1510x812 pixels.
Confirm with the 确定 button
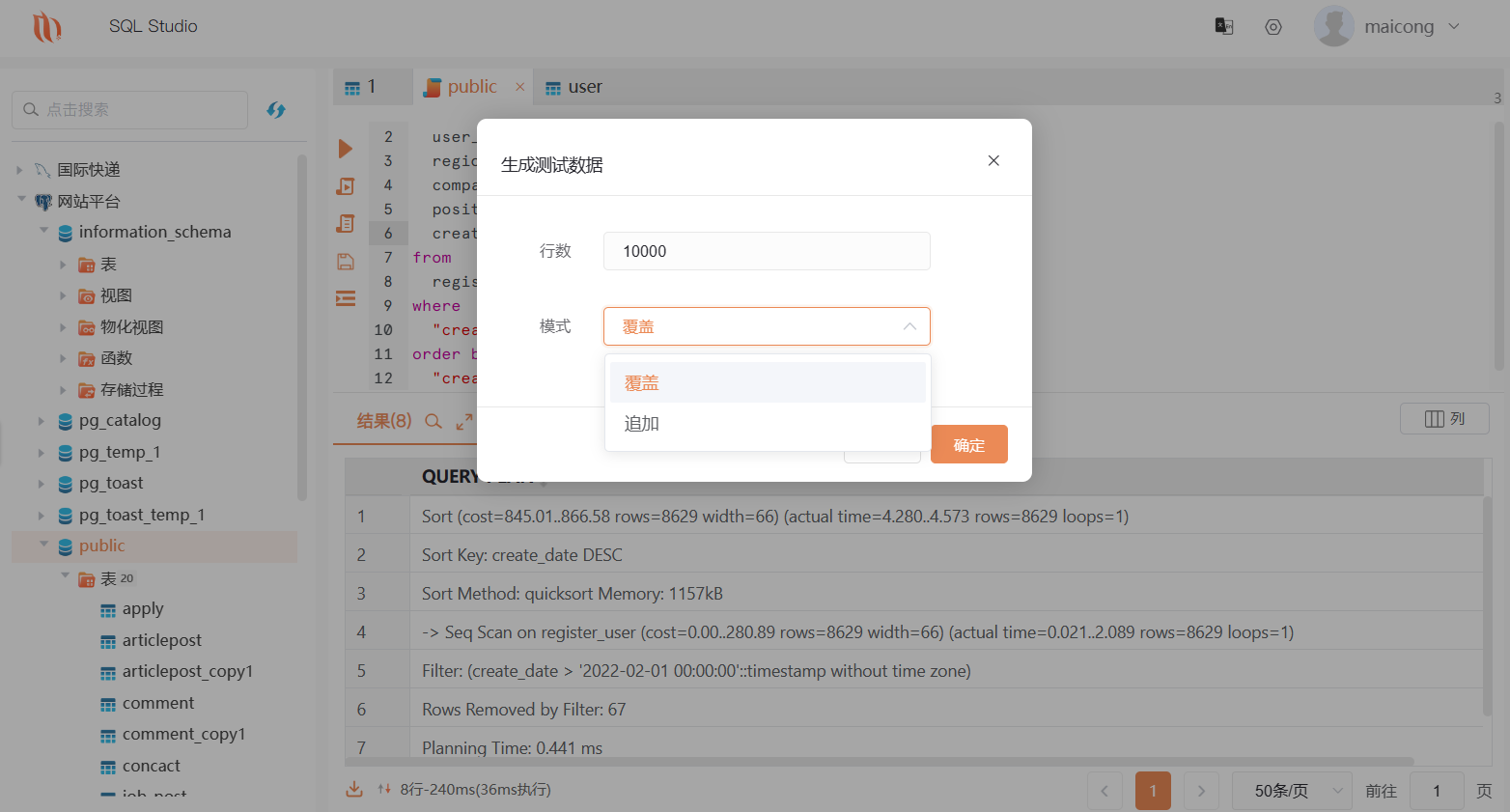pos(969,444)
